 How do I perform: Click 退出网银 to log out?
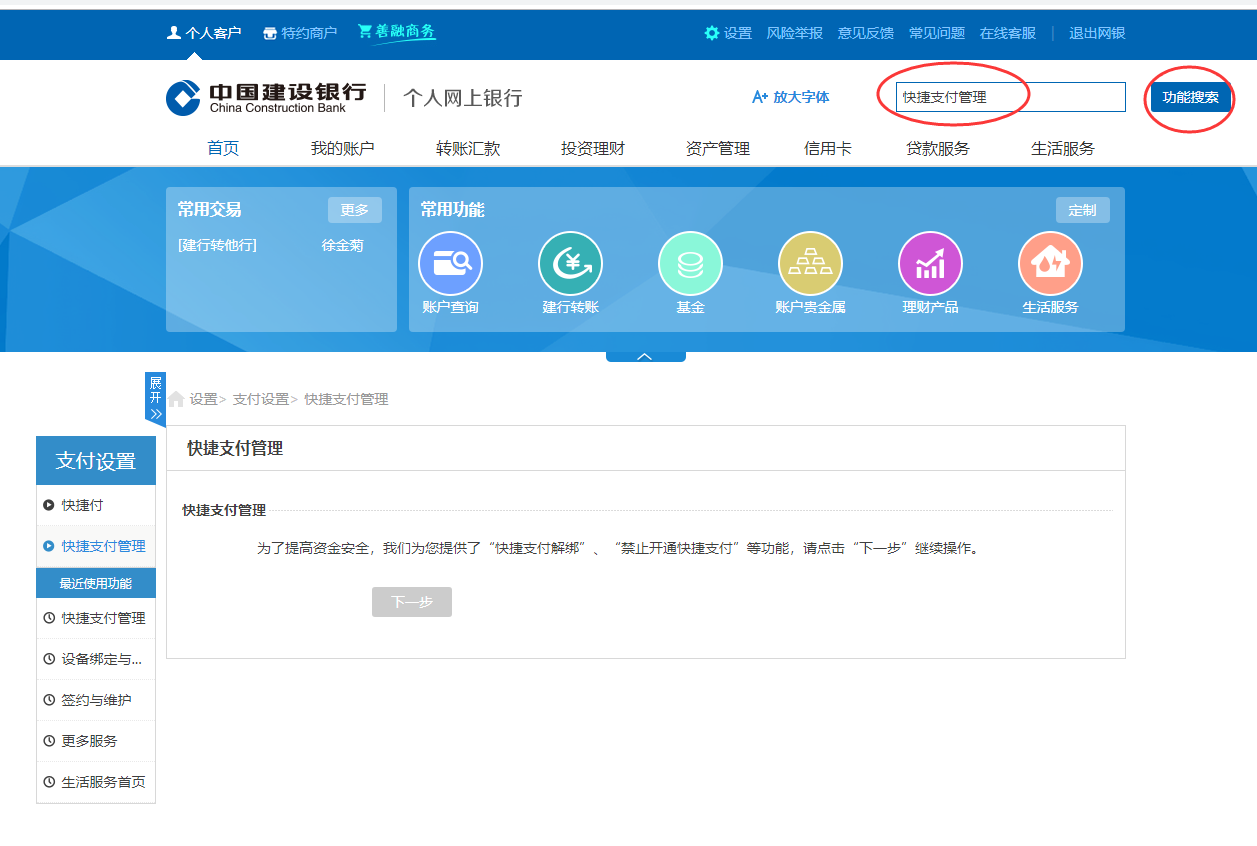[1097, 33]
